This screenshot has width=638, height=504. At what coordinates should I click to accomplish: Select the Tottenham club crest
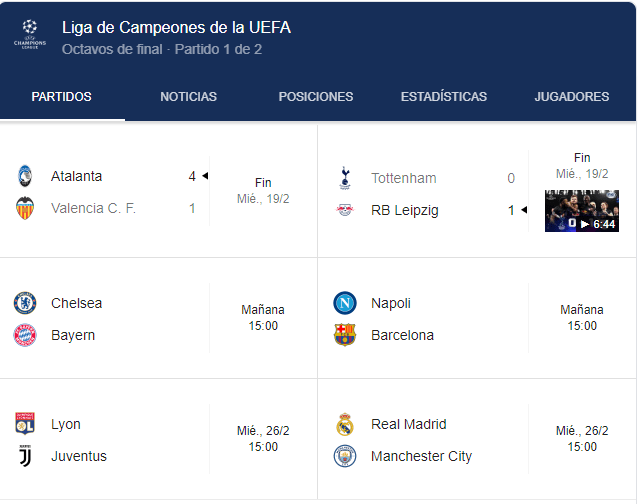pos(345,178)
